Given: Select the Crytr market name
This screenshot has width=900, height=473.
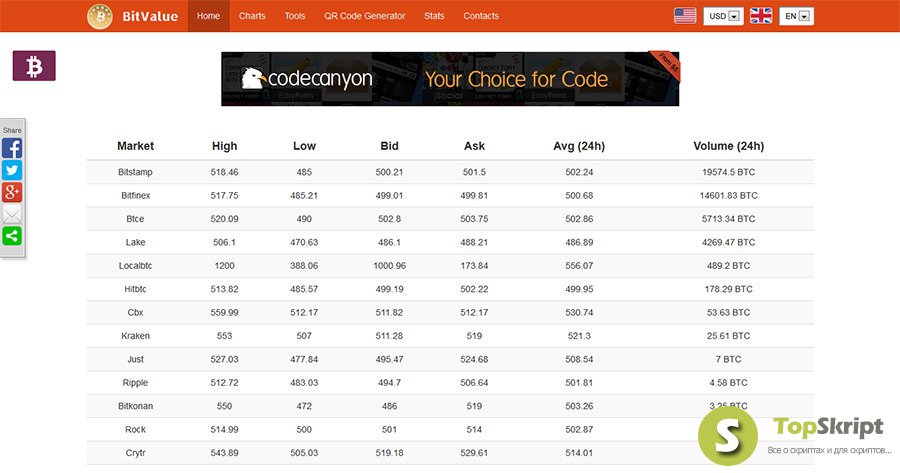Looking at the screenshot, I should tap(135, 453).
